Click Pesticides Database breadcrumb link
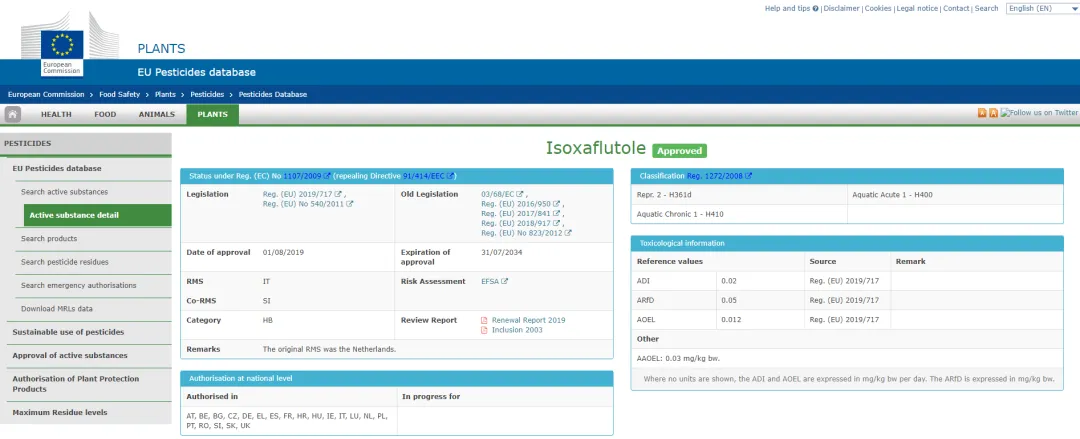 coord(273,94)
